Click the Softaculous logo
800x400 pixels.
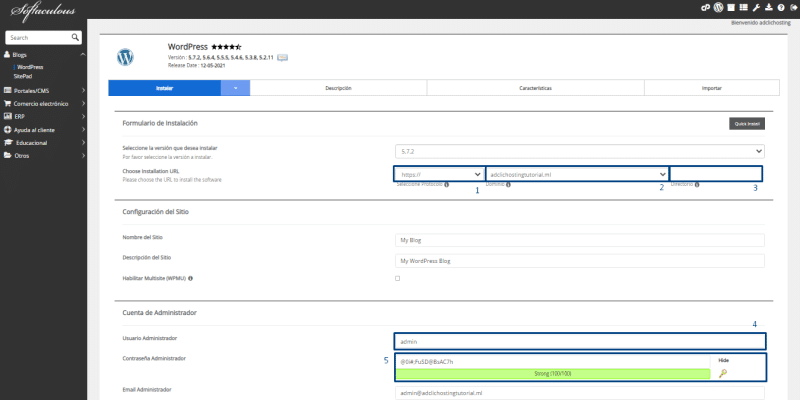point(42,11)
